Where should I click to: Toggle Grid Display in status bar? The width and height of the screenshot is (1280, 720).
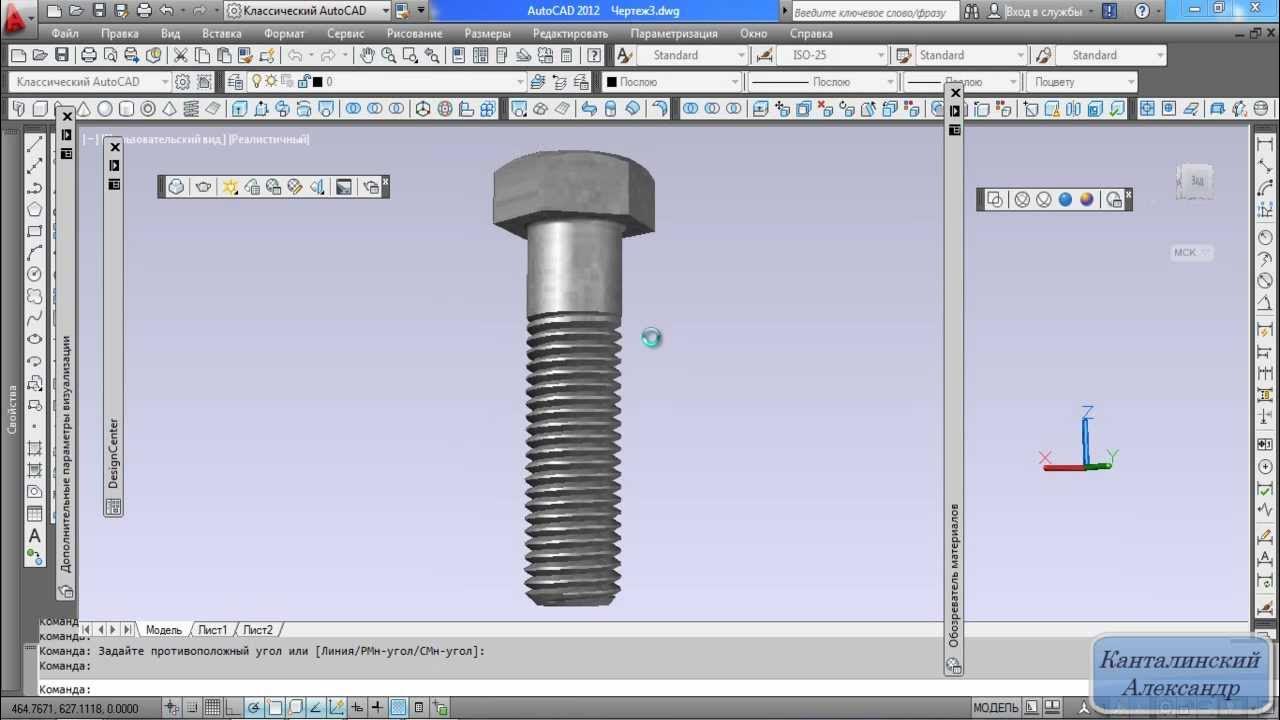click(212, 708)
